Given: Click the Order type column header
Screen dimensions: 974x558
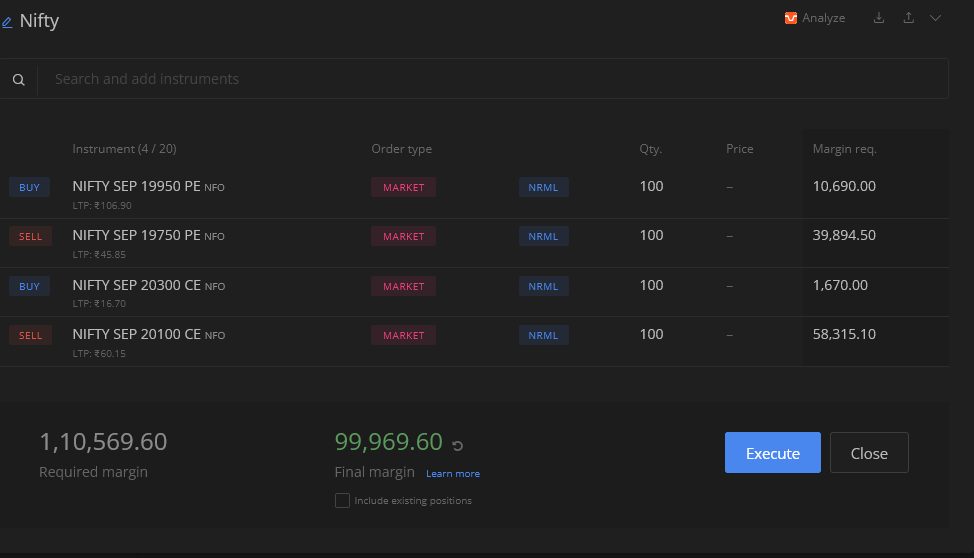Looking at the screenshot, I should point(401,149).
